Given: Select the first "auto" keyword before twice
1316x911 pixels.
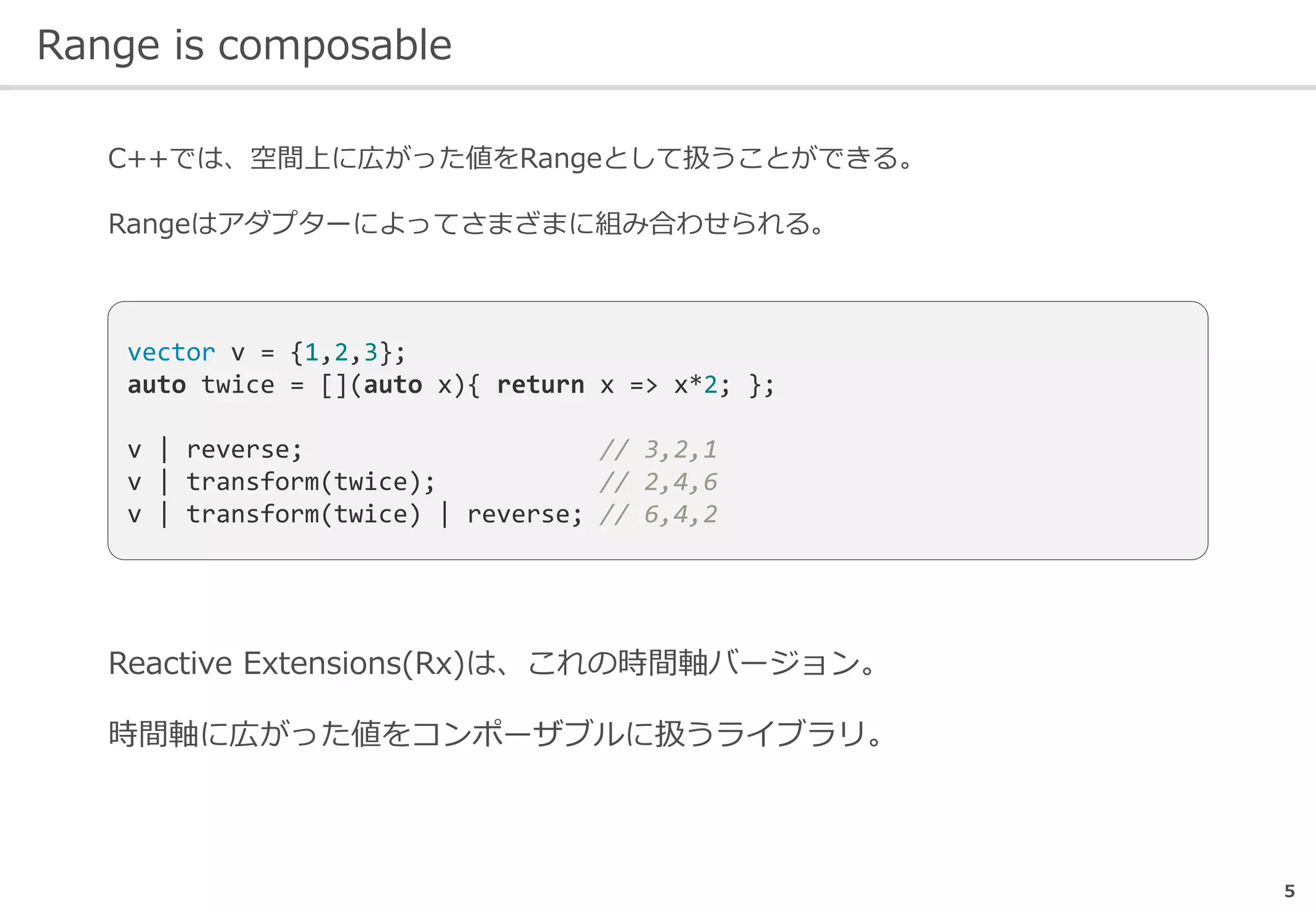Looking at the screenshot, I should click(156, 385).
